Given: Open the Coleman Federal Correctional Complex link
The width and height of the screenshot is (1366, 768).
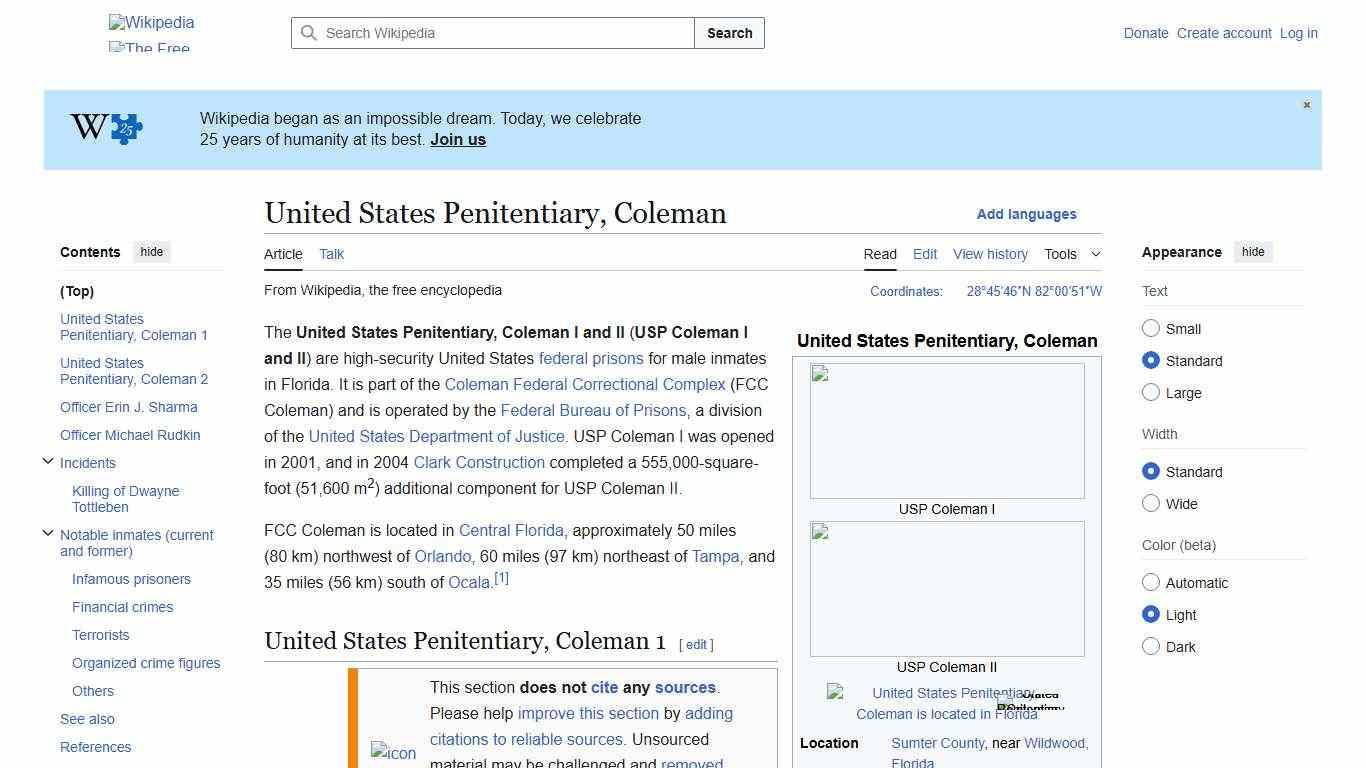Looking at the screenshot, I should pyautogui.click(x=585, y=384).
